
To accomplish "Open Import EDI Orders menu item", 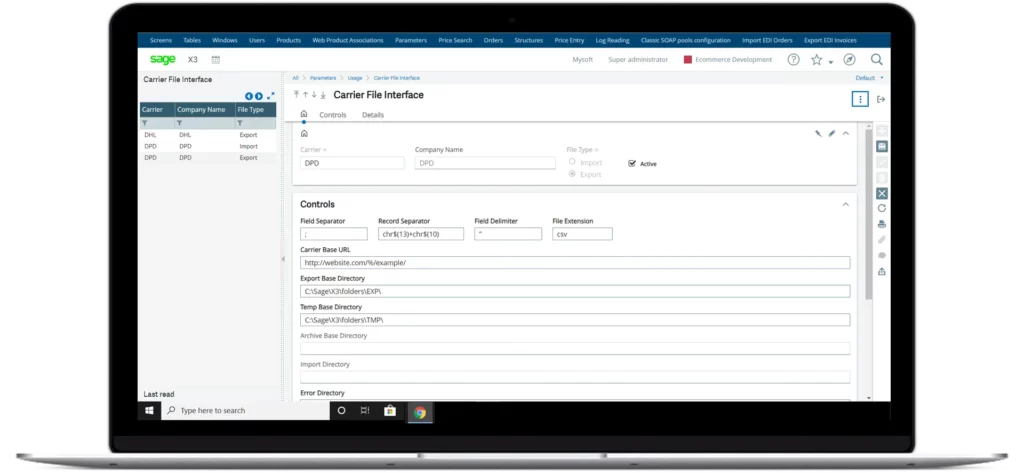I will (767, 41).
